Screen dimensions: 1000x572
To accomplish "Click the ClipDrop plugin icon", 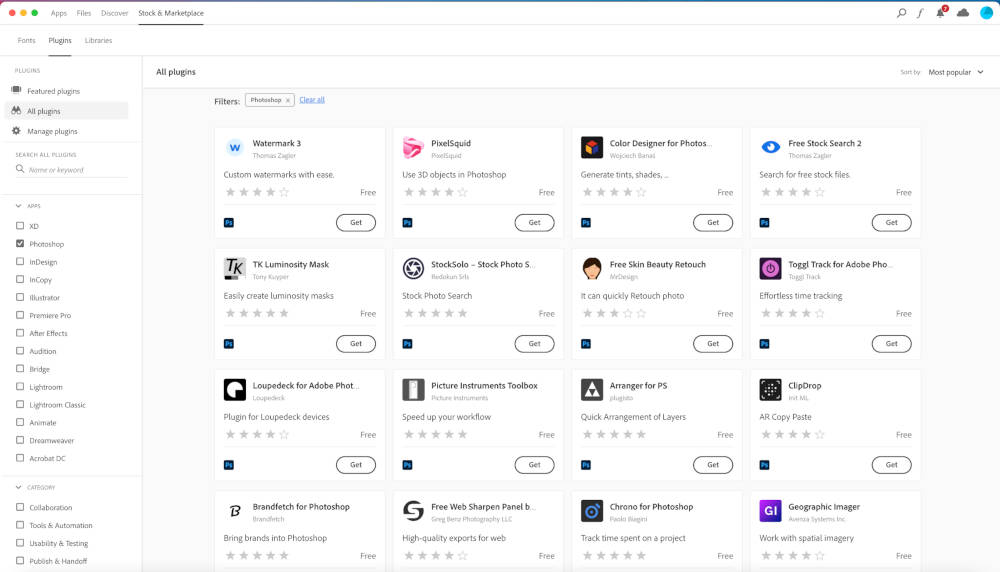I will [x=770, y=390].
